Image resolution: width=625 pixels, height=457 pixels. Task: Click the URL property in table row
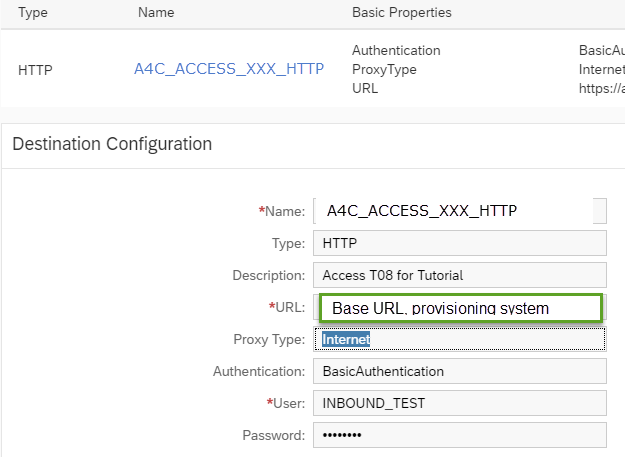[365, 88]
